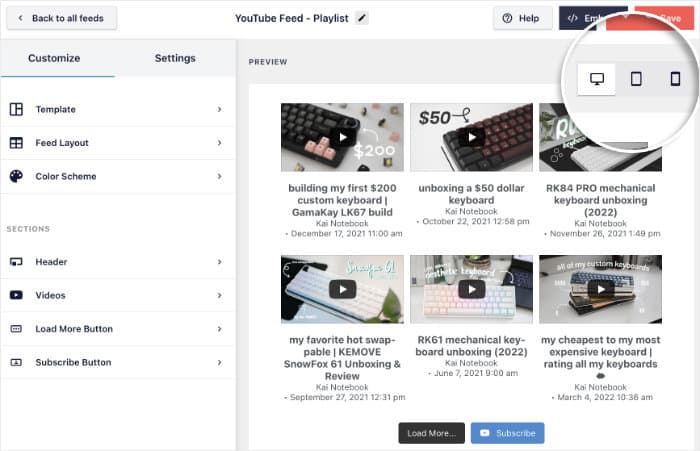Open the Help button
700x451 pixels.
[x=522, y=18]
